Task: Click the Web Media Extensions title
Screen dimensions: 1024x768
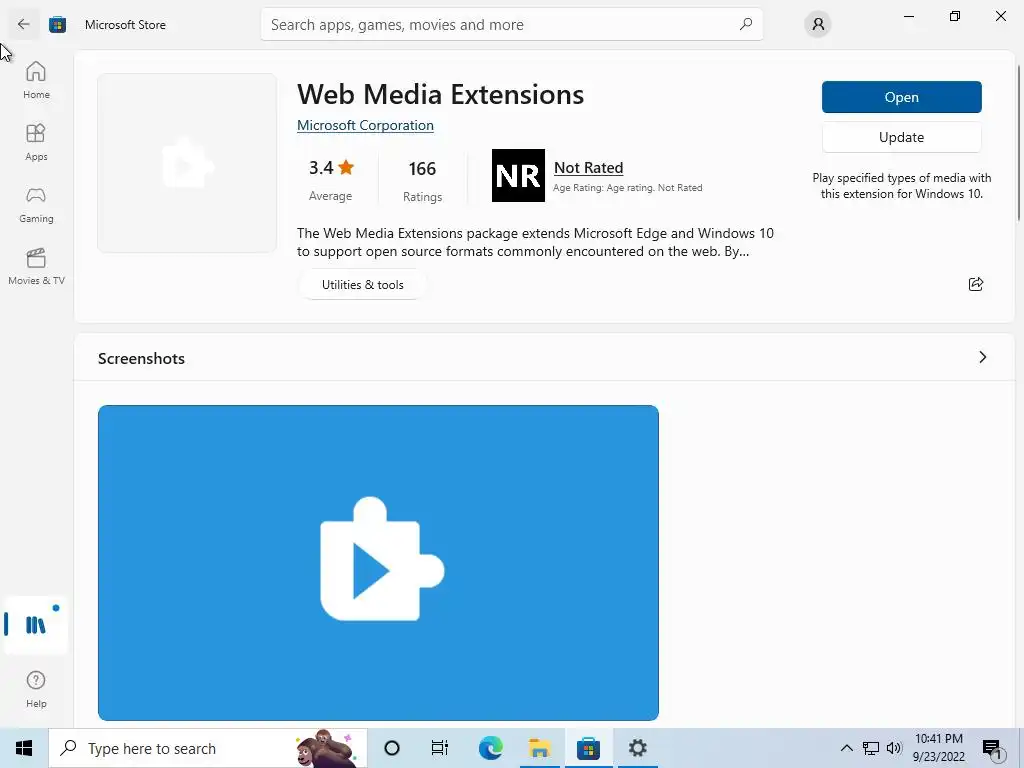Action: point(440,94)
